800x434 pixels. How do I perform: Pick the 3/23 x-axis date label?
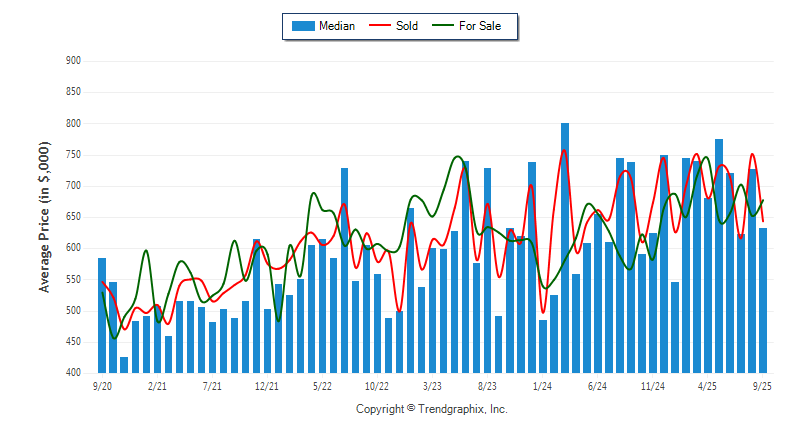pos(432,385)
